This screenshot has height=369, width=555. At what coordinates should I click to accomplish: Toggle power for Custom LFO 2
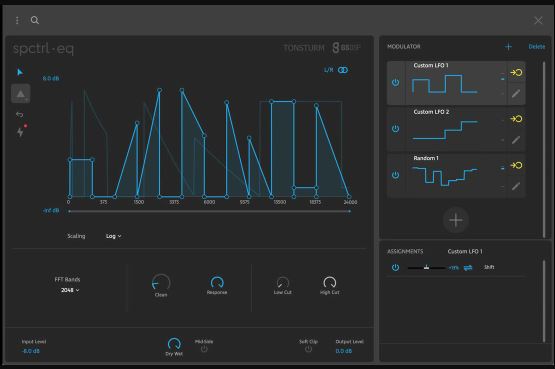click(x=395, y=129)
